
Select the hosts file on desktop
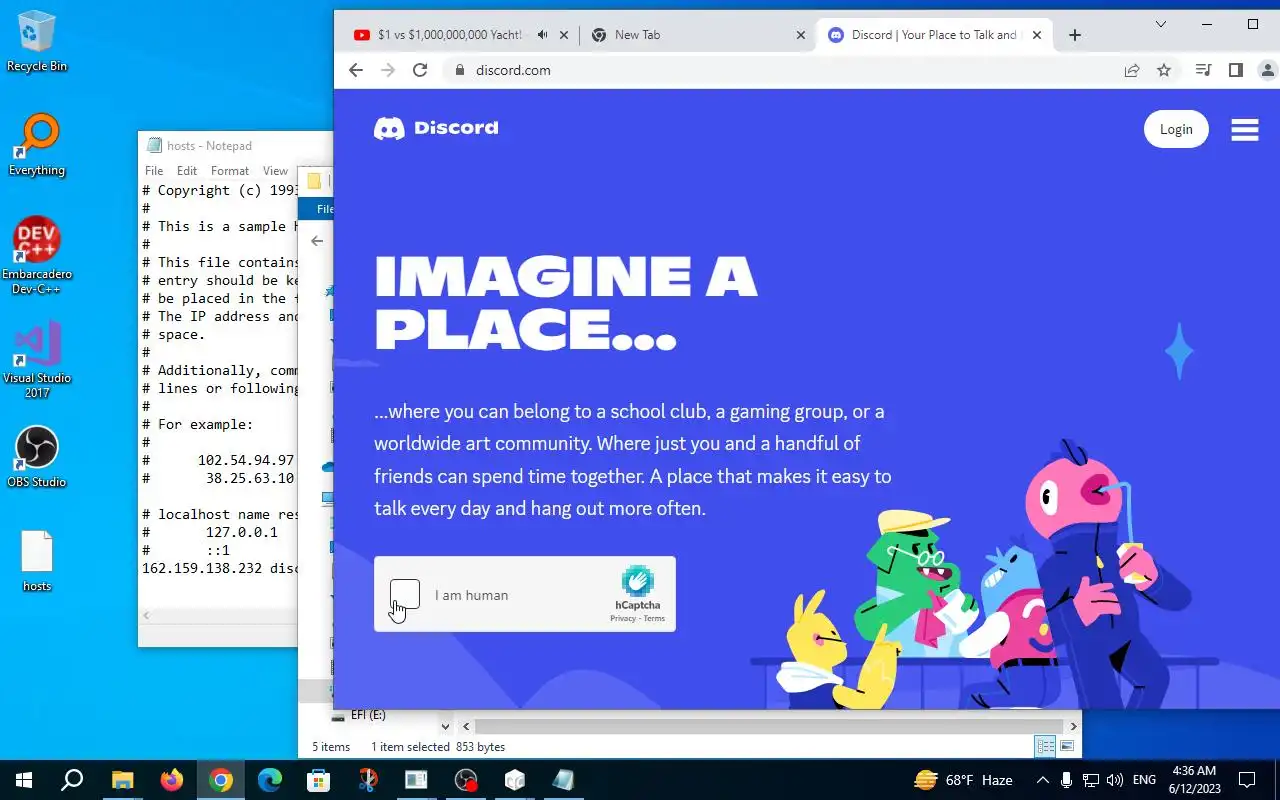(x=37, y=561)
